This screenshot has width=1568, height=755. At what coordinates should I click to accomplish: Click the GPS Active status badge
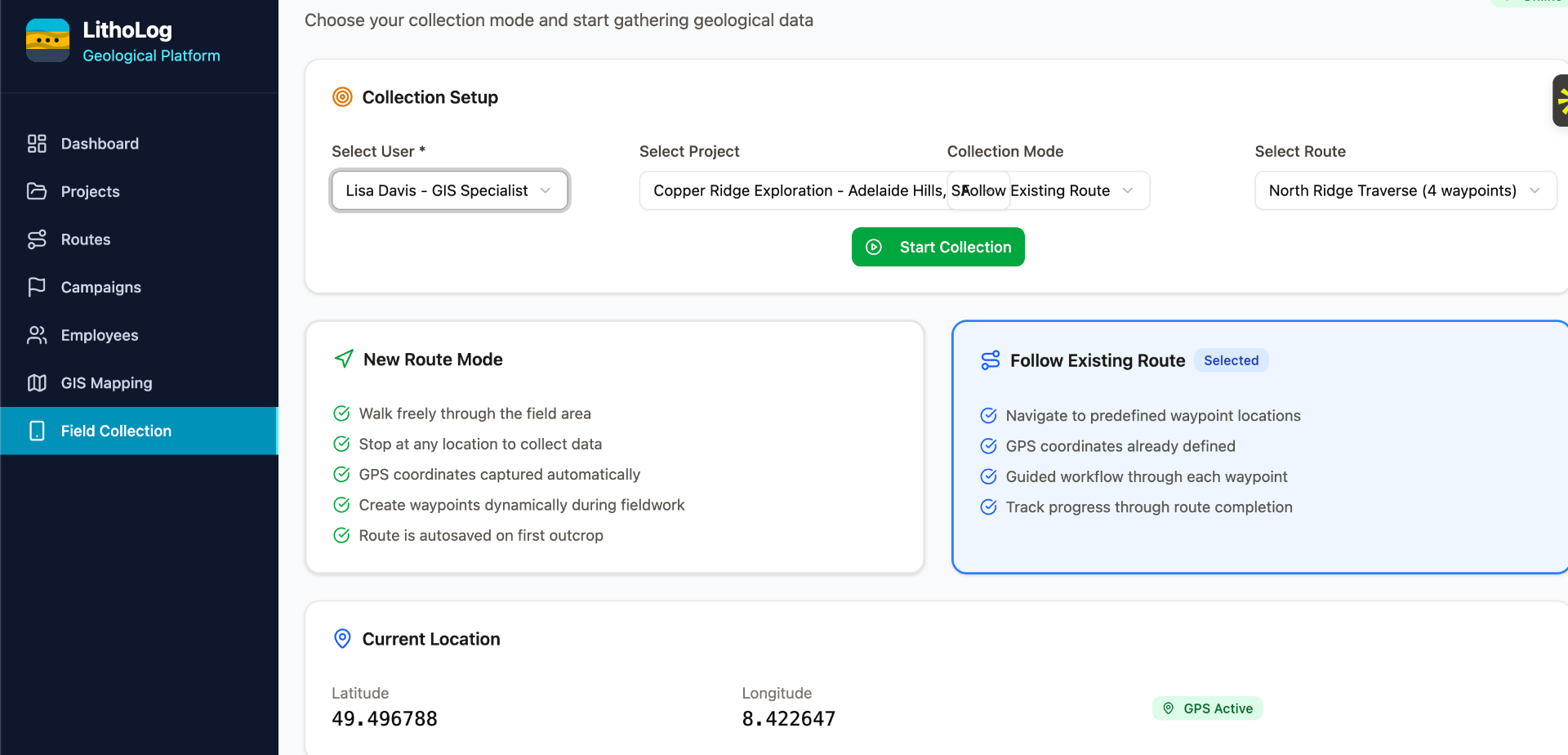pos(1207,708)
